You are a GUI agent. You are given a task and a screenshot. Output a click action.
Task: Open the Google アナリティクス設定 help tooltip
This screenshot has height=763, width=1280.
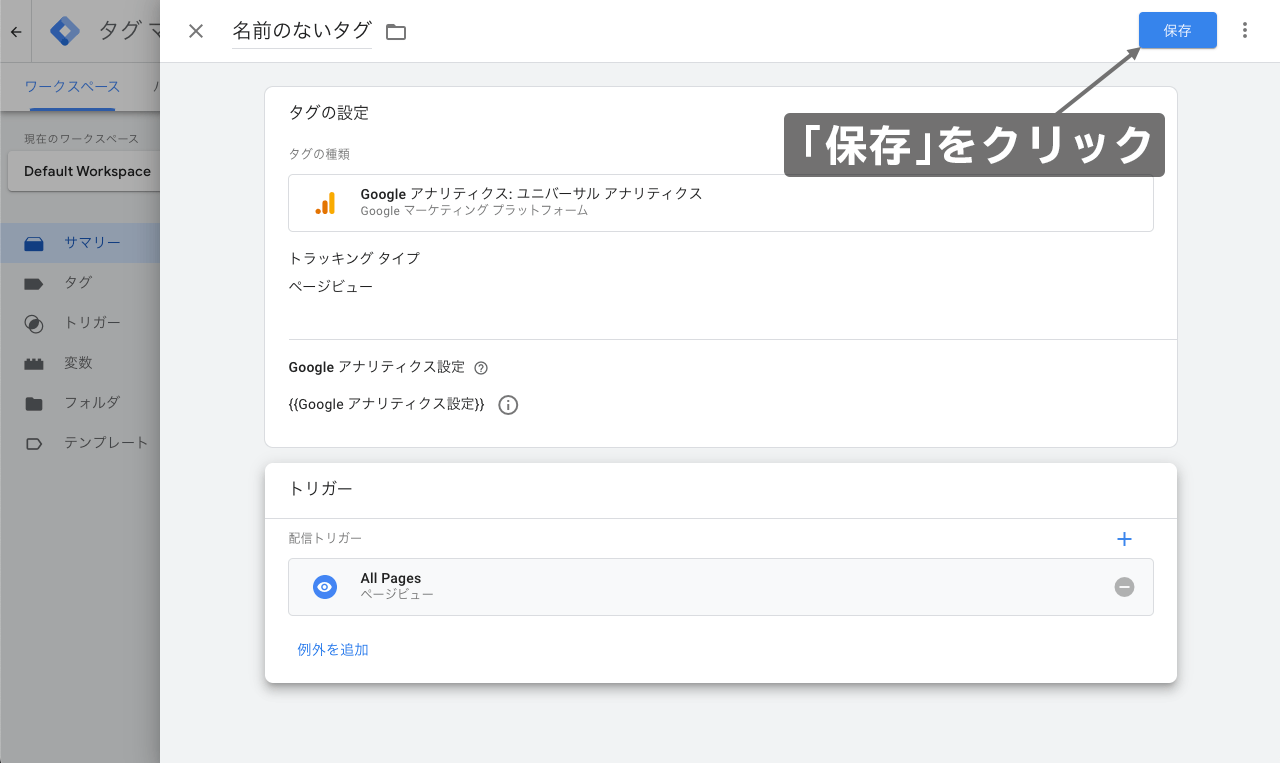point(481,367)
